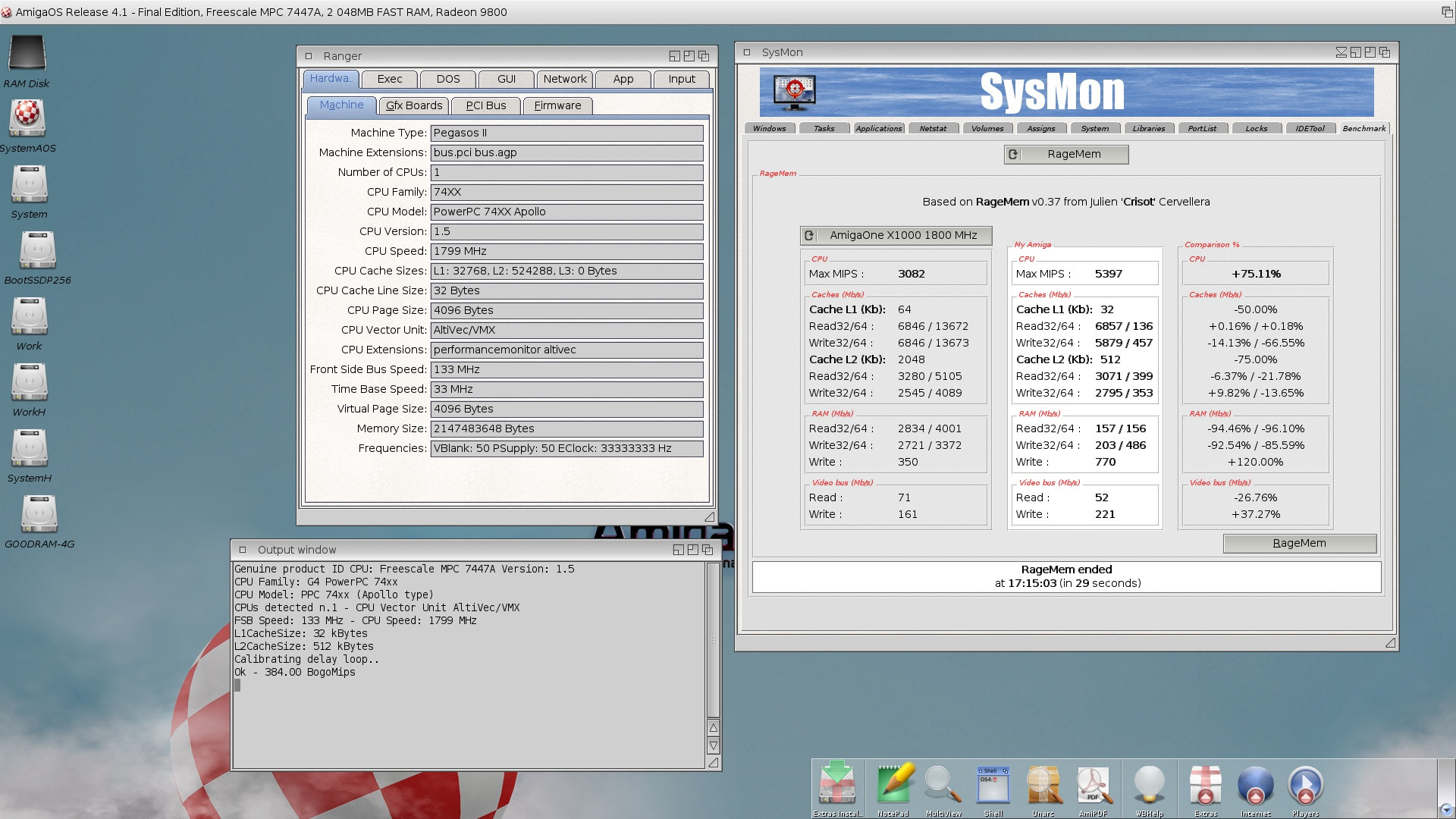Click the cycle gadget beside top RageMem button

point(1014,154)
